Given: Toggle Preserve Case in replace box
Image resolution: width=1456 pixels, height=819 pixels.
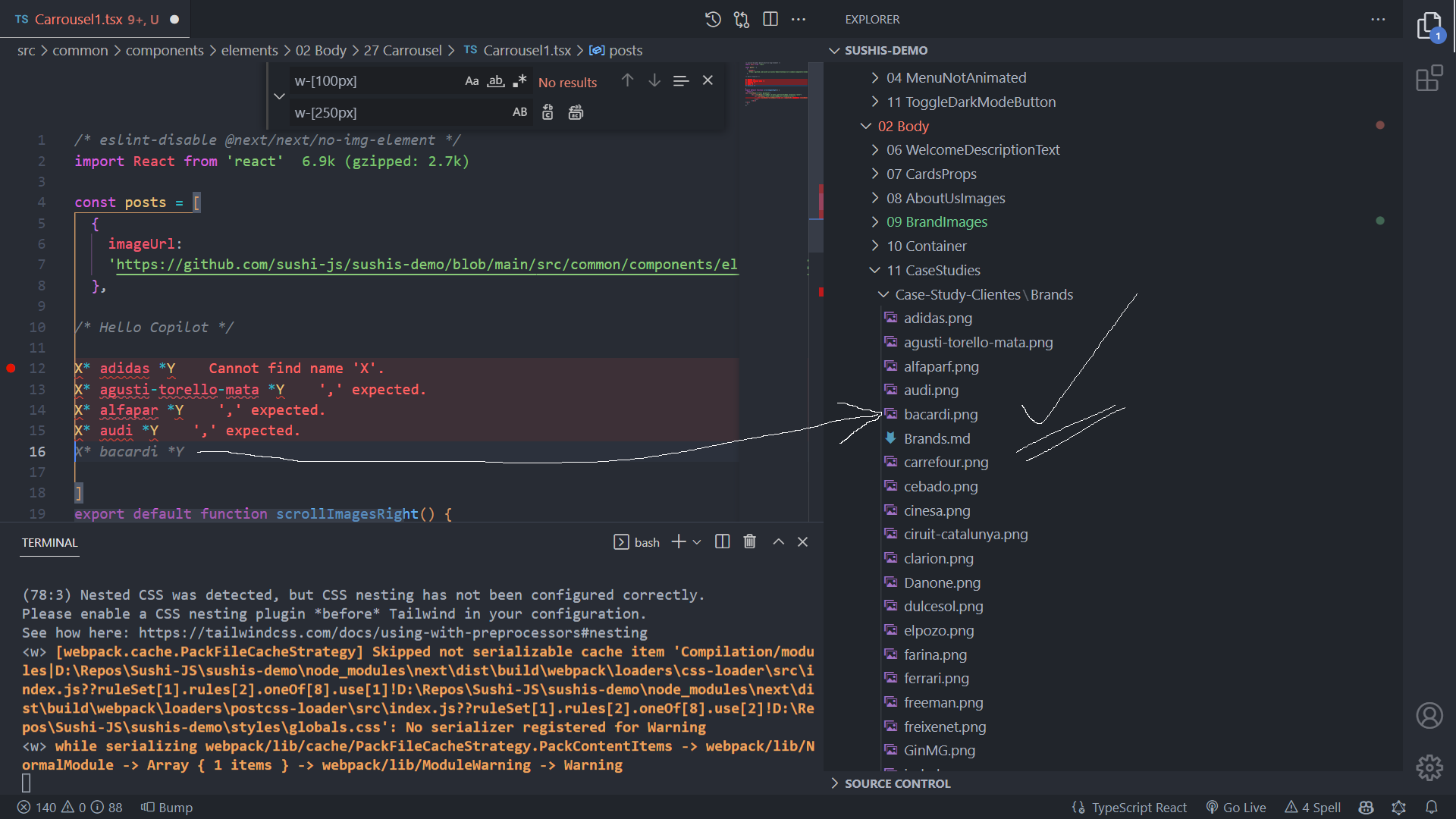Looking at the screenshot, I should pos(519,112).
